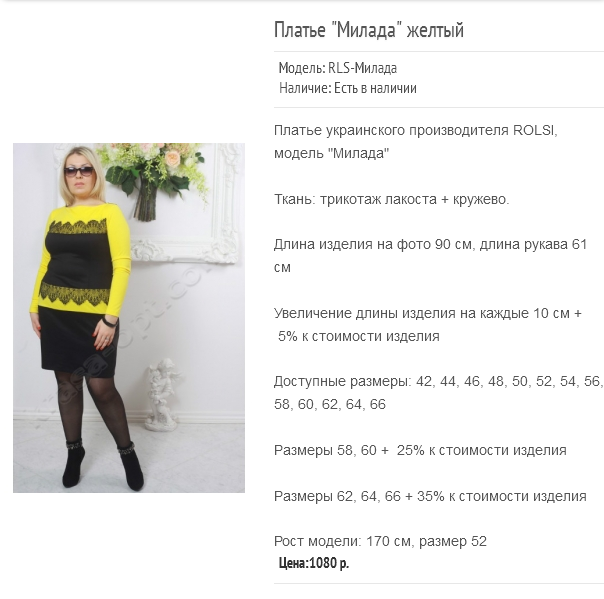This screenshot has height=599, width=604.
Task: Click the Размеры 58, 60 + 25% line
Action: [x=420, y=450]
